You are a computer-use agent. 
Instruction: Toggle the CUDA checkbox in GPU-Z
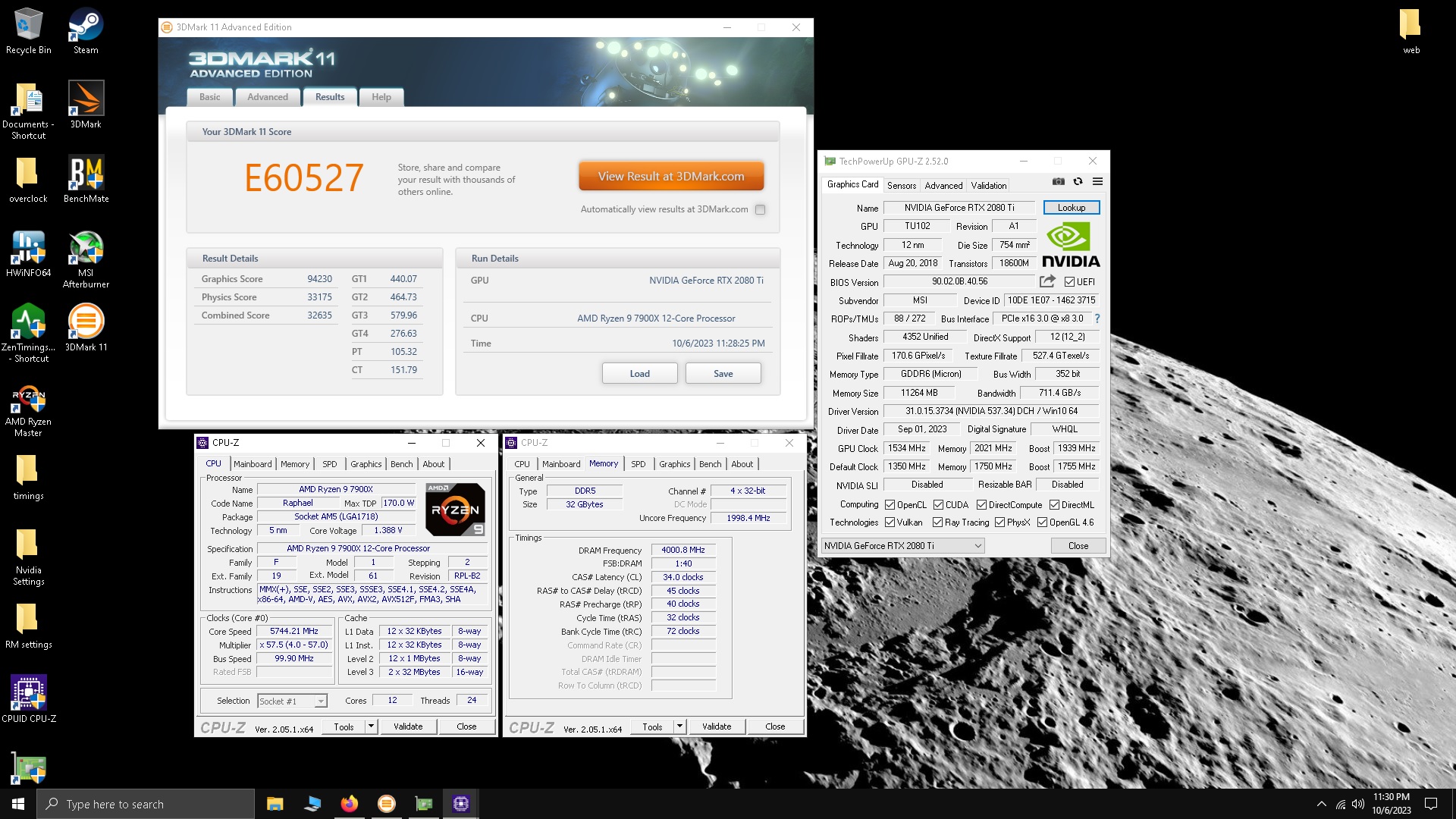tap(938, 505)
